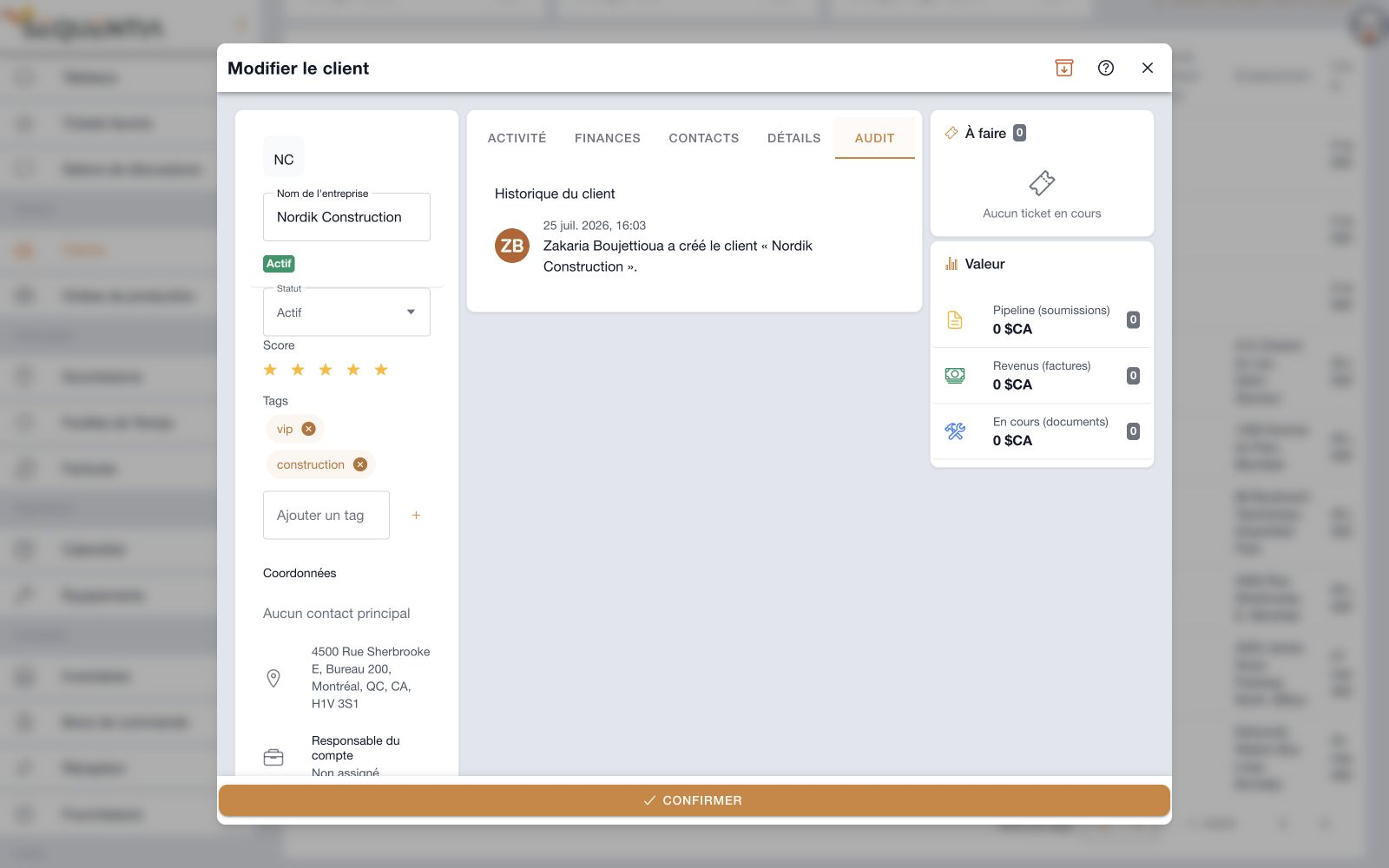Open the DÉTAILS tab
Screen dimensions: 1389x868
click(793, 138)
